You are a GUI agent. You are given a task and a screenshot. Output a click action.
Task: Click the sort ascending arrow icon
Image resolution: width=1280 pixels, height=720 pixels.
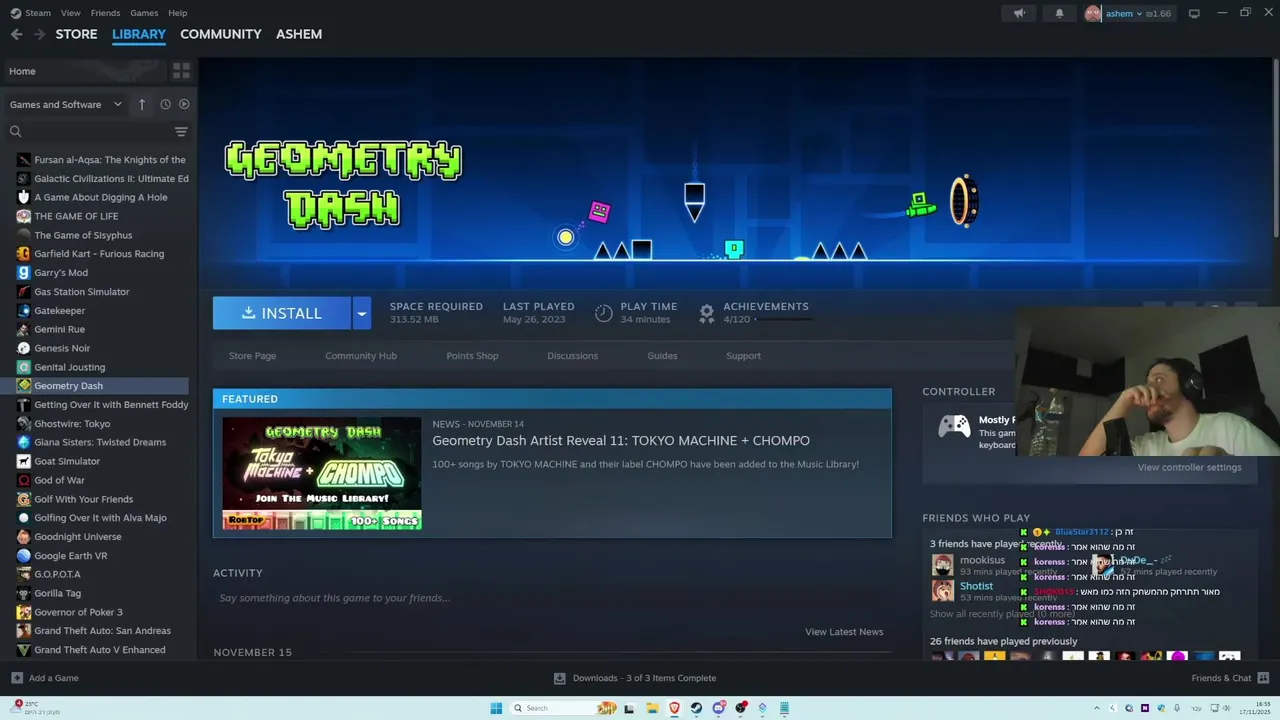pyautogui.click(x=142, y=104)
